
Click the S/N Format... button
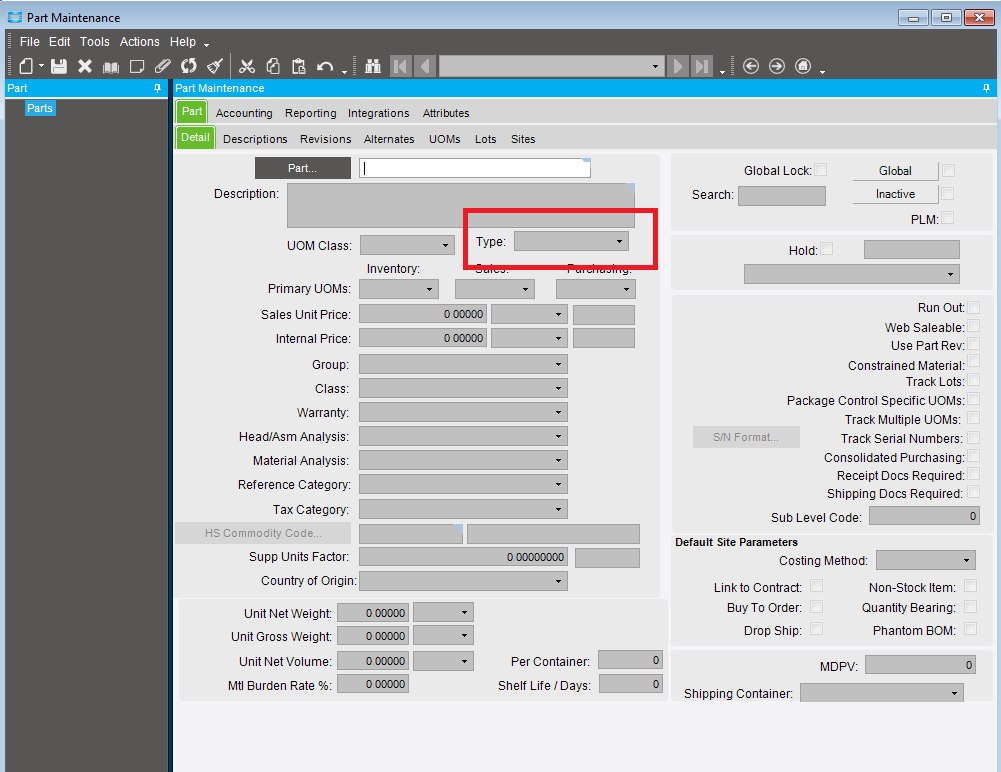746,437
